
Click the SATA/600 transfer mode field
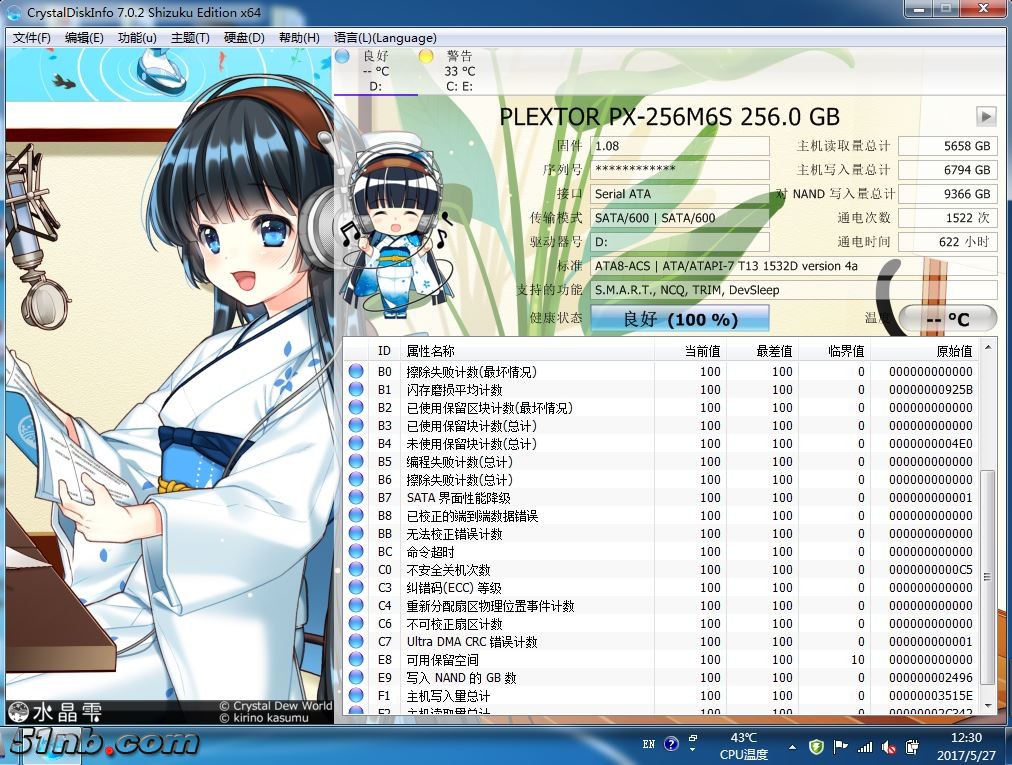tap(680, 218)
